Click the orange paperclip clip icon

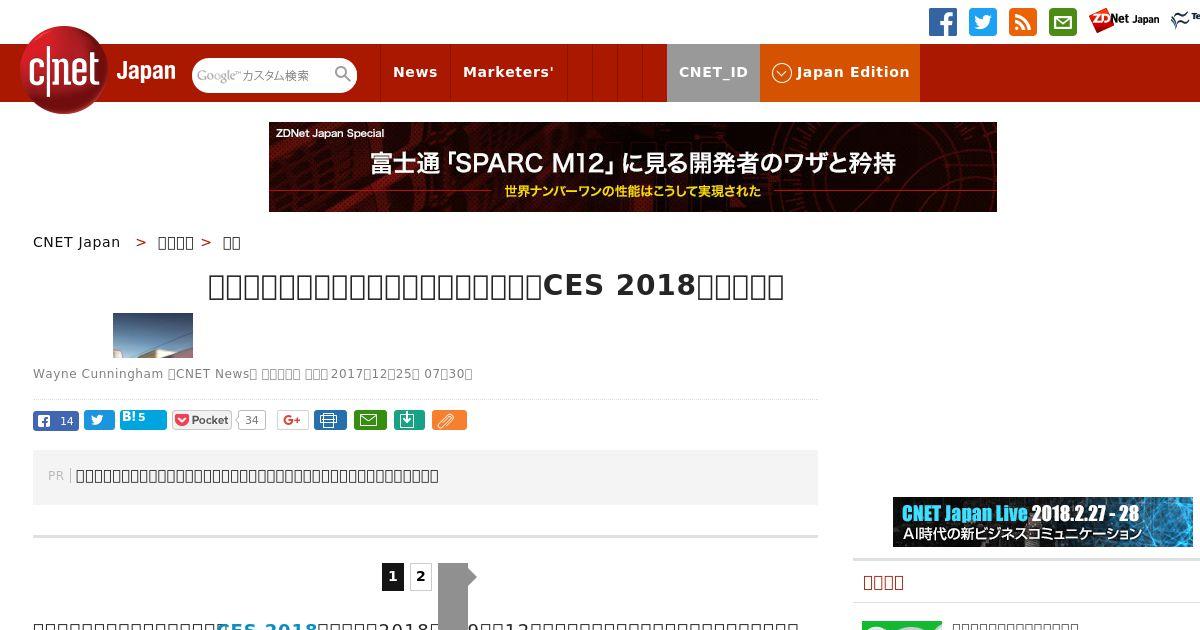pyautogui.click(x=449, y=420)
